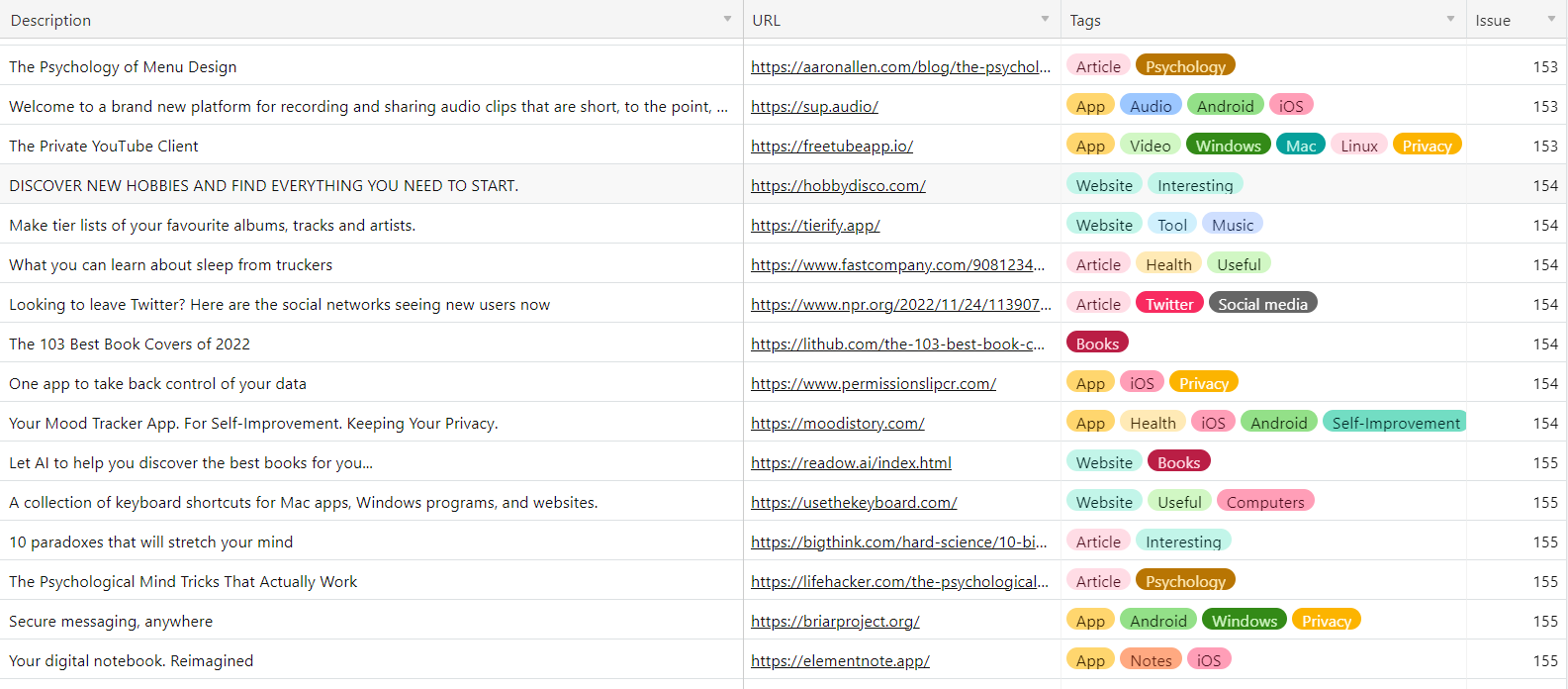Open the Issue column dropdown arrow
Viewport: 1568px width, 689px height.
click(x=1551, y=19)
